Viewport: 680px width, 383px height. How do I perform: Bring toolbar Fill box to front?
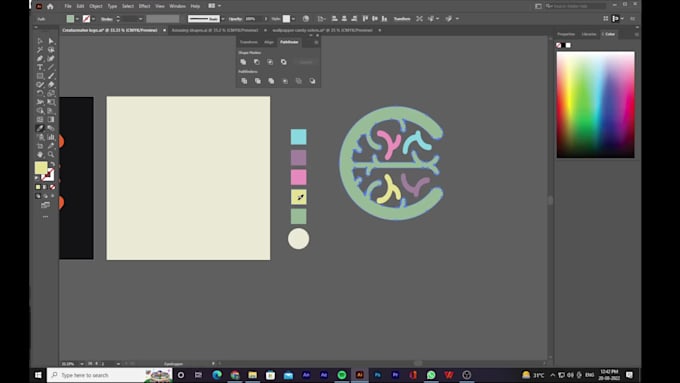point(41,168)
